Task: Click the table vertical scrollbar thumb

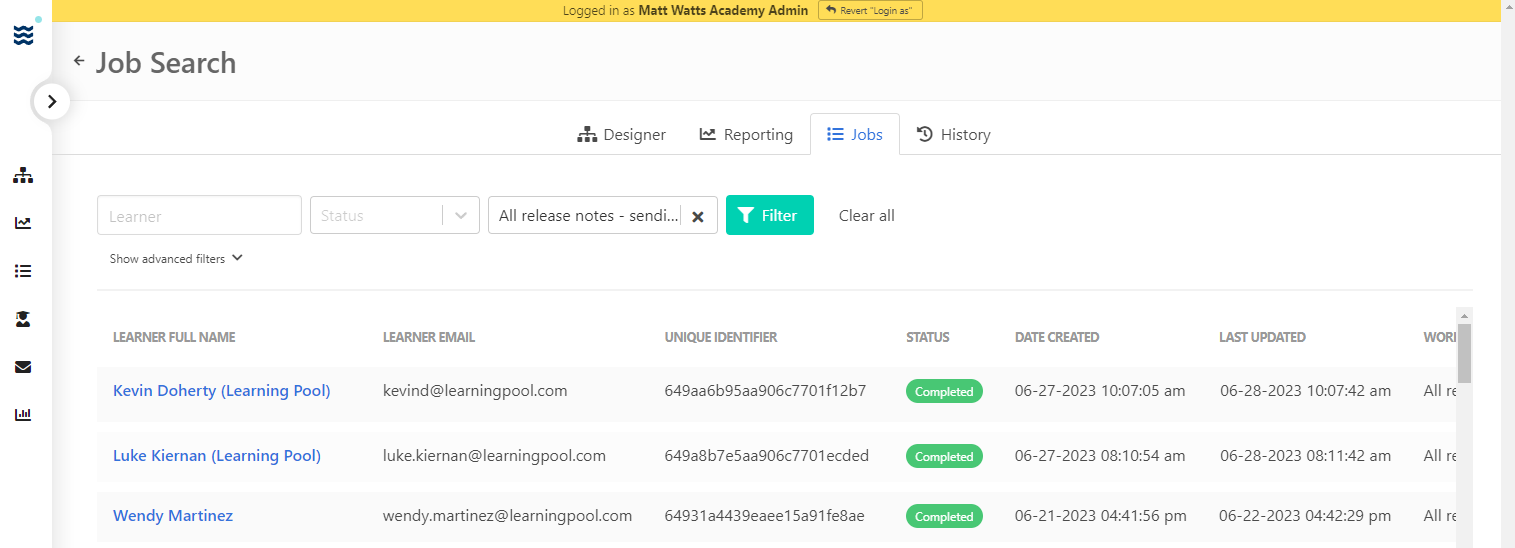Action: [x=1464, y=353]
